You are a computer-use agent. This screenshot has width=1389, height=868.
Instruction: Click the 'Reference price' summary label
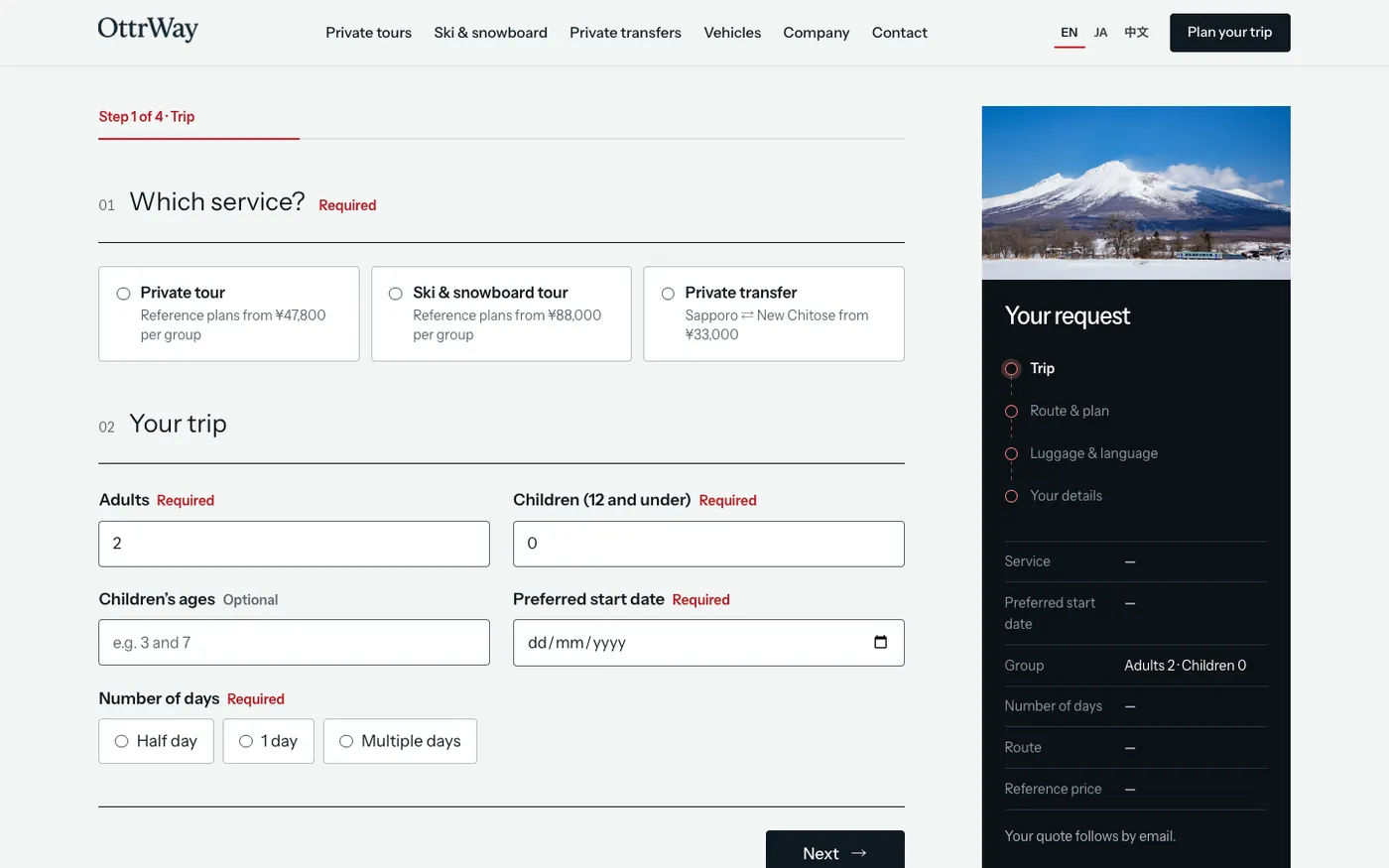click(x=1053, y=789)
